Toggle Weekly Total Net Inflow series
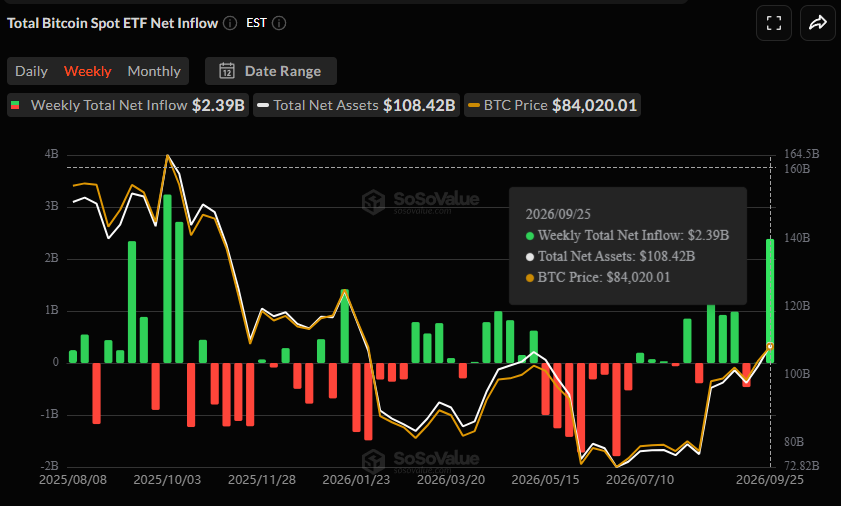 [x=128, y=105]
